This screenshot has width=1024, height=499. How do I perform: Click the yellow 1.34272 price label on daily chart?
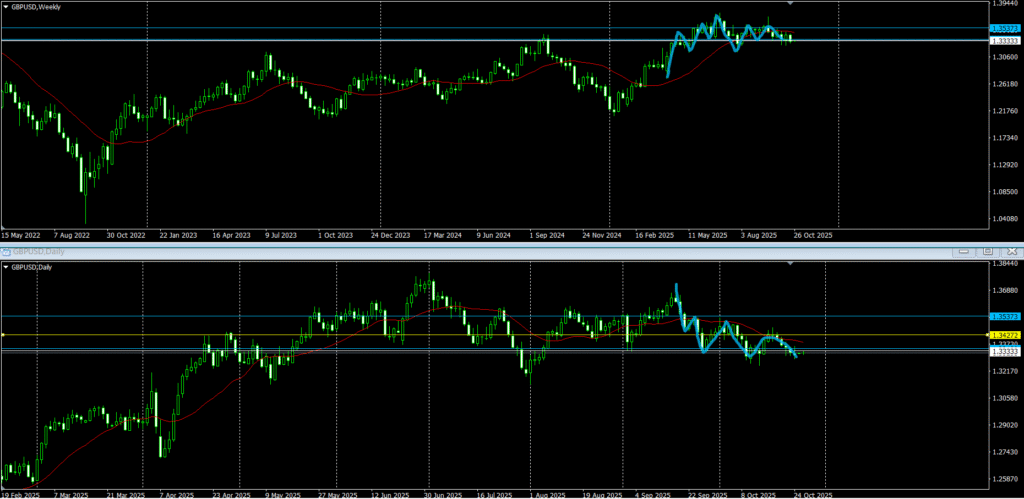pyautogui.click(x=1004, y=335)
